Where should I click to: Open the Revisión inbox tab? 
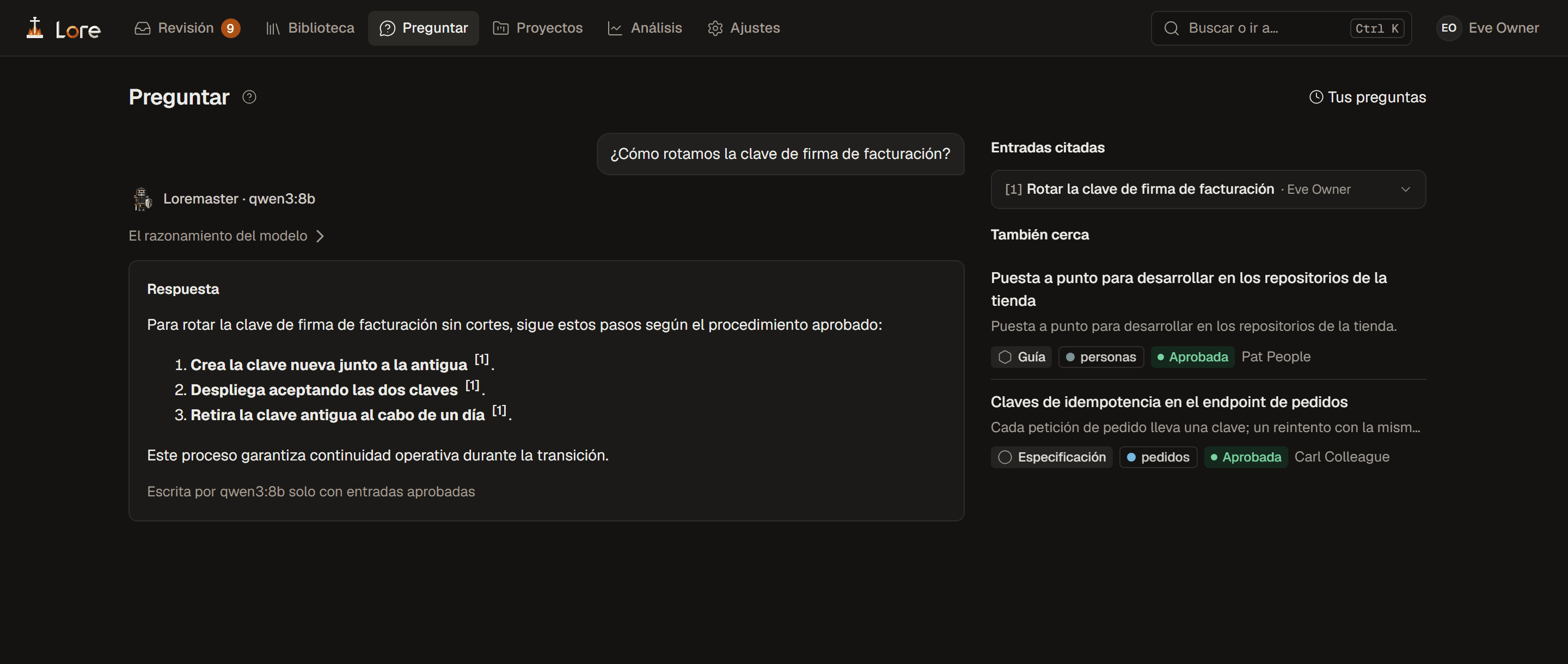pos(186,28)
